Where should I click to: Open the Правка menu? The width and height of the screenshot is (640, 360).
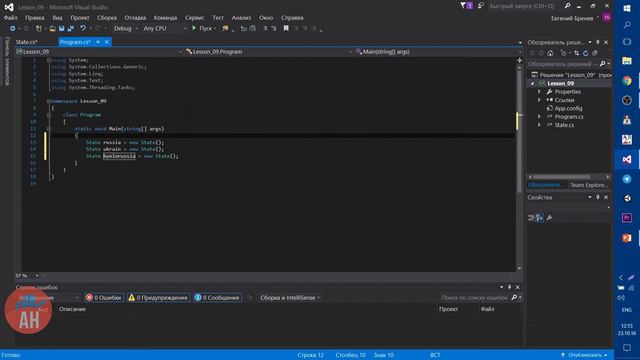point(34,18)
